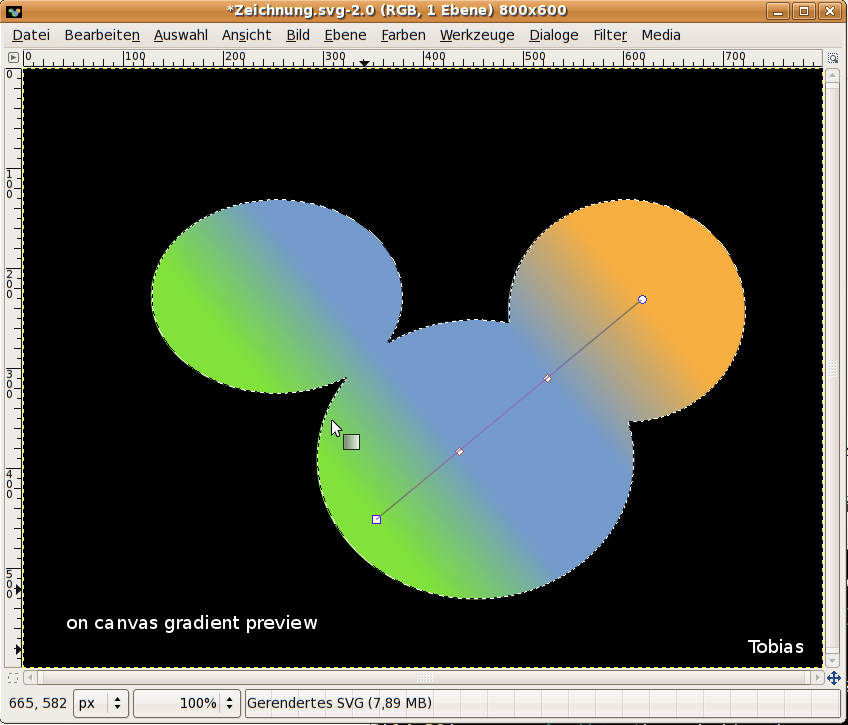Open the Werkzeuge menu

[477, 34]
